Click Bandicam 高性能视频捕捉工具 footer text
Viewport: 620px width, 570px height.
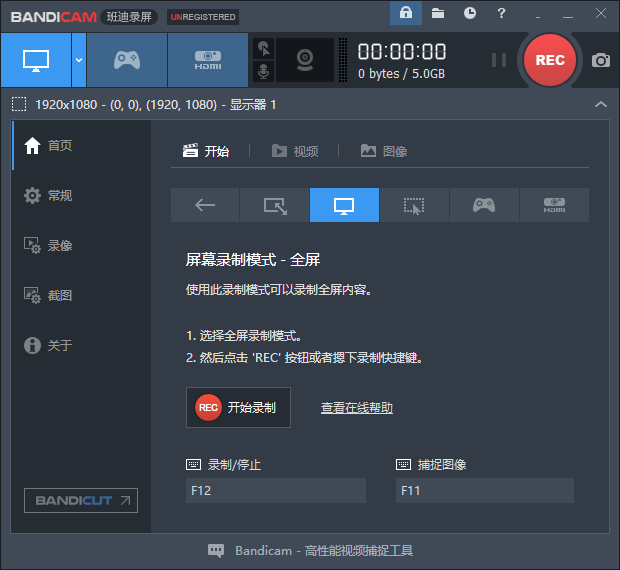(324, 551)
